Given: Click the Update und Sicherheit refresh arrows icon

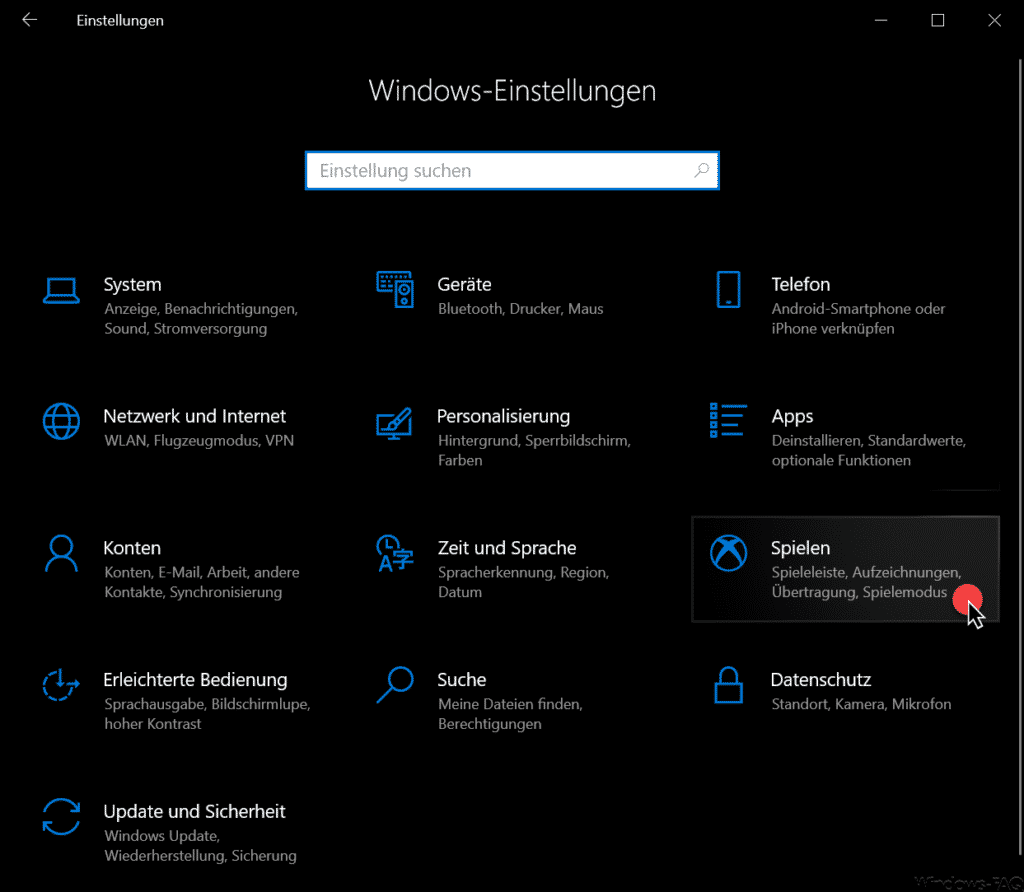Looking at the screenshot, I should 61,817.
